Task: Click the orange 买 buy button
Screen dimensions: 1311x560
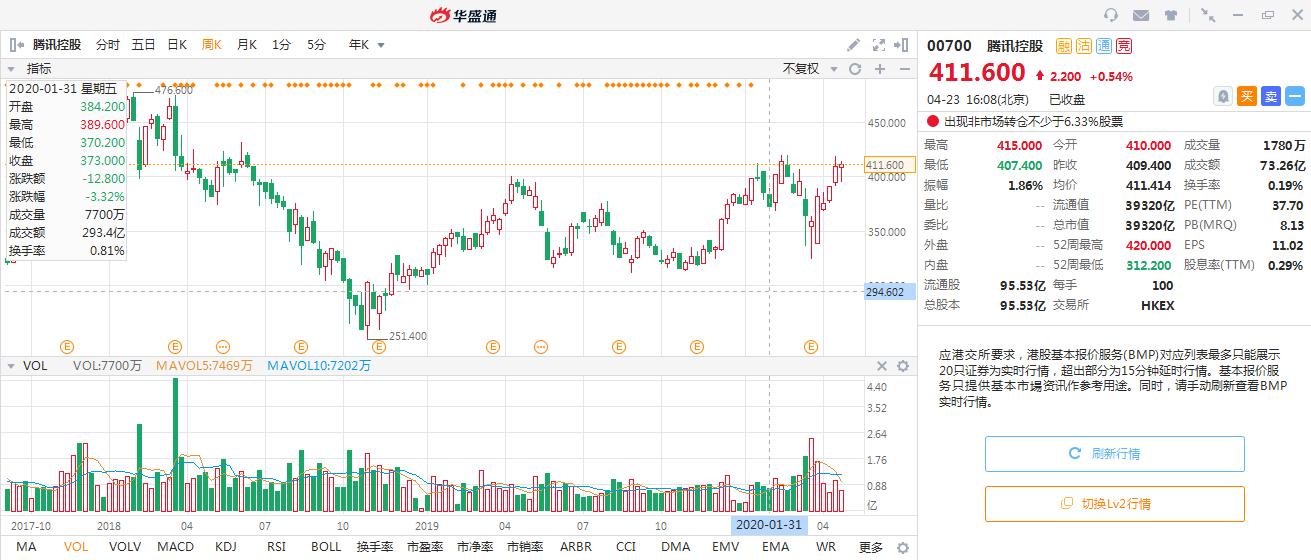Action: 1246,96
